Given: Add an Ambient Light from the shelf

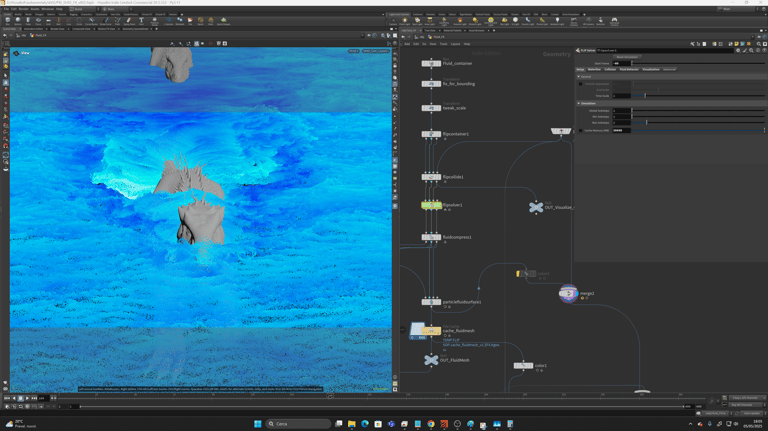Looking at the screenshot, I should [x=557, y=21].
